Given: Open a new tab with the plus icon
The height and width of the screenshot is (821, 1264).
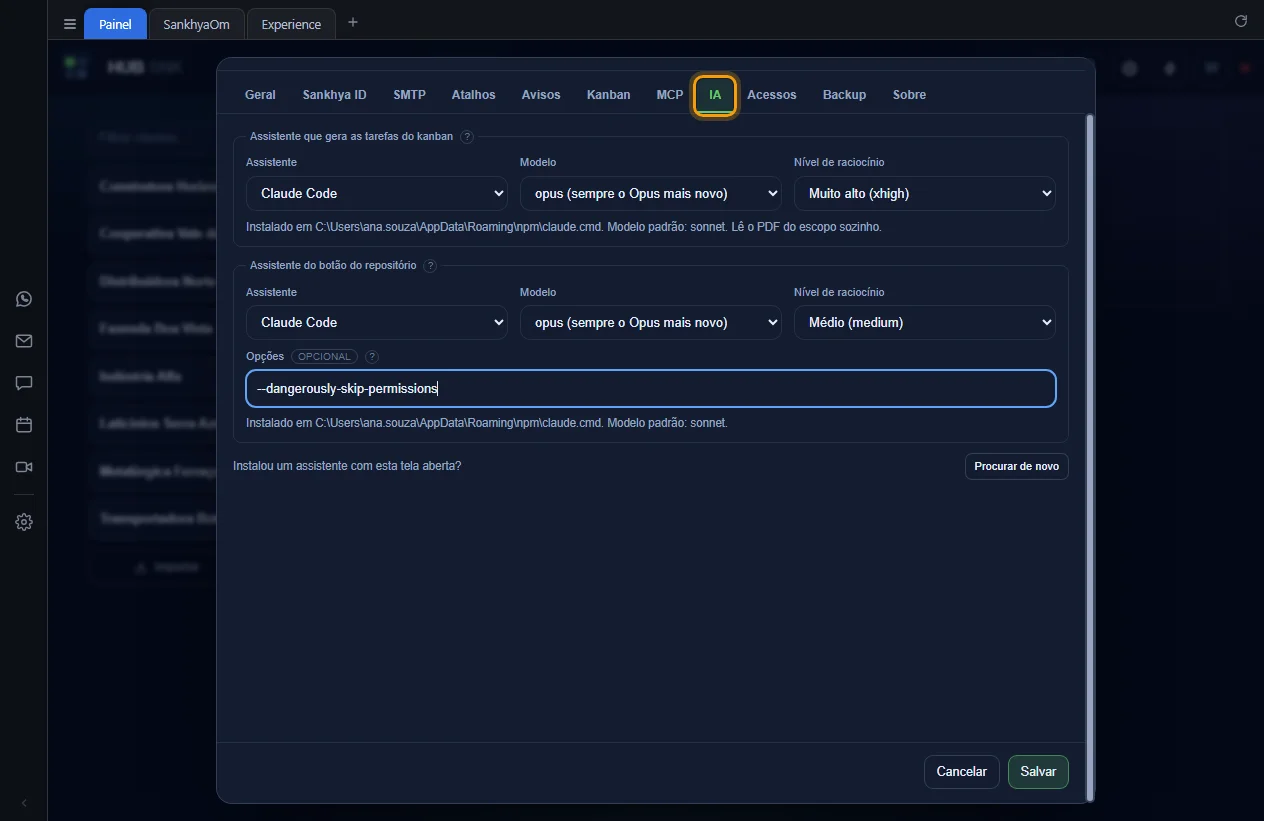Looking at the screenshot, I should 352,23.
